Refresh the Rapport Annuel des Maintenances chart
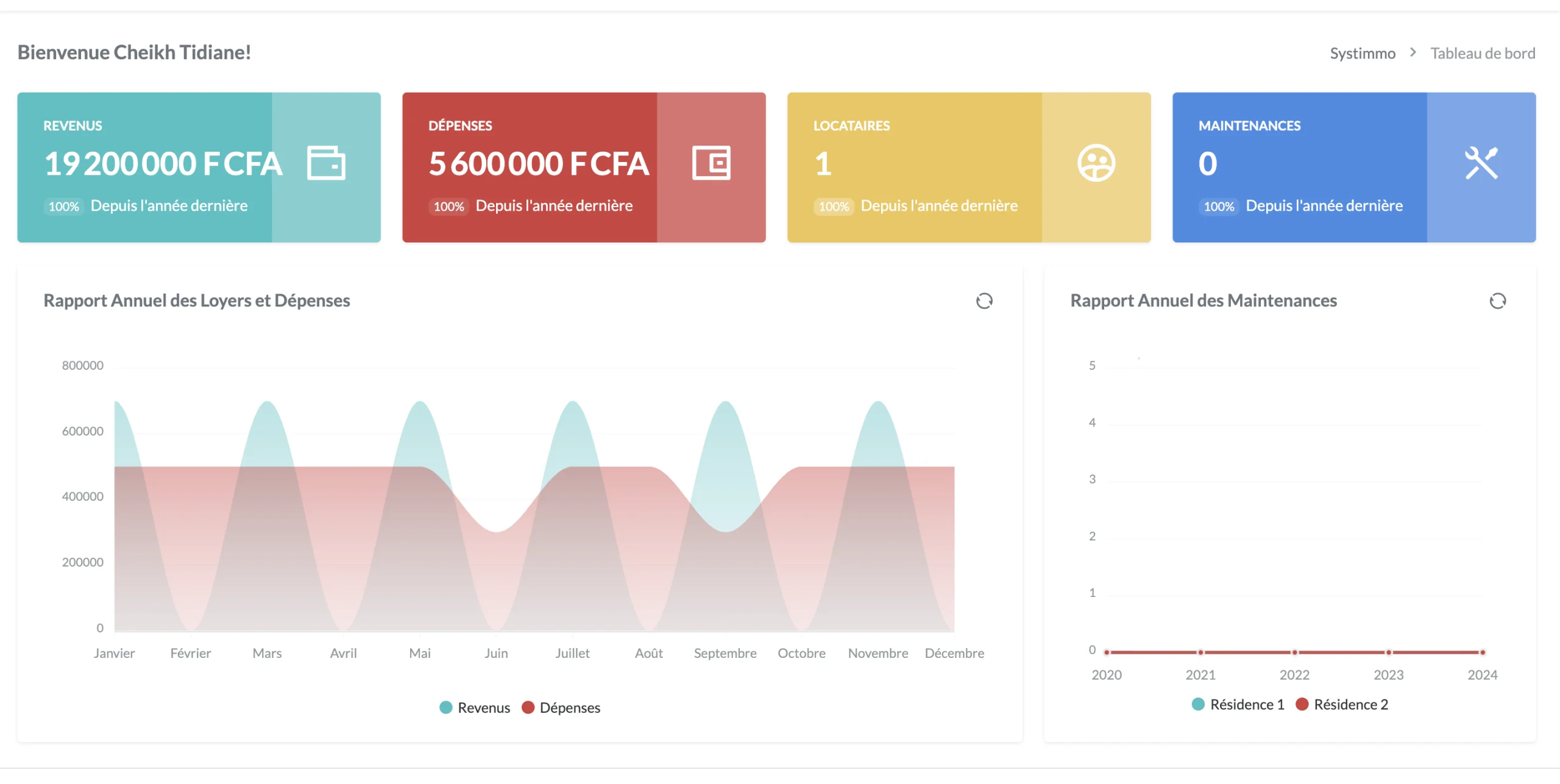Screen dimensions: 1560x784 [x=1498, y=301]
